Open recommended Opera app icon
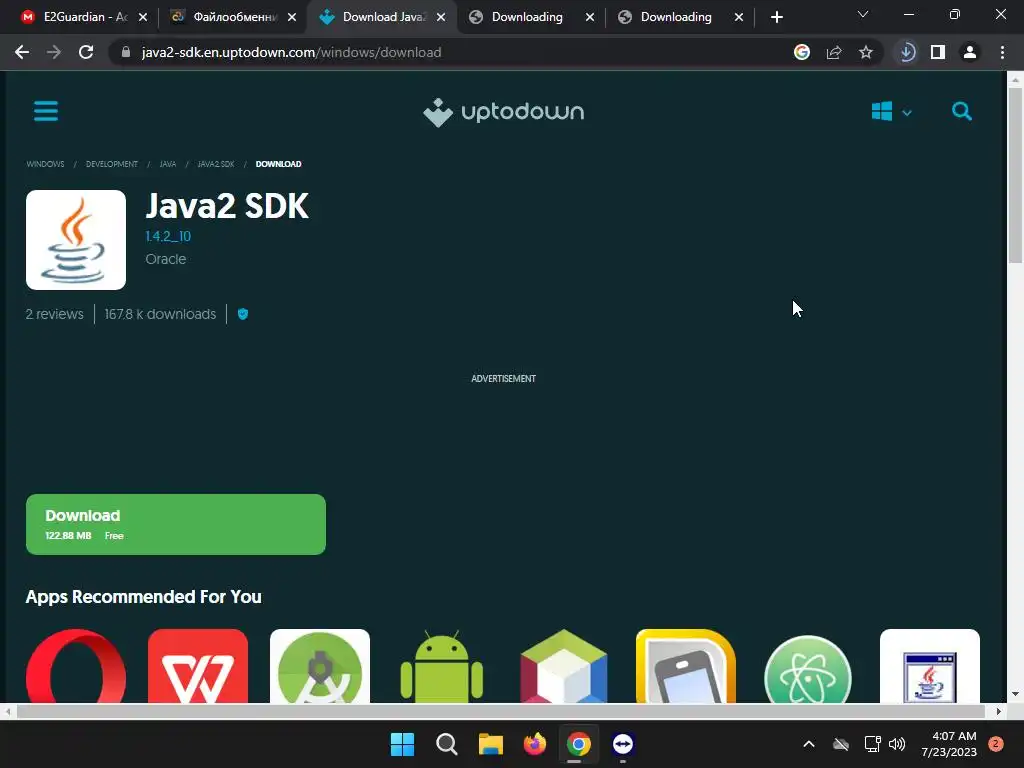 pyautogui.click(x=76, y=666)
